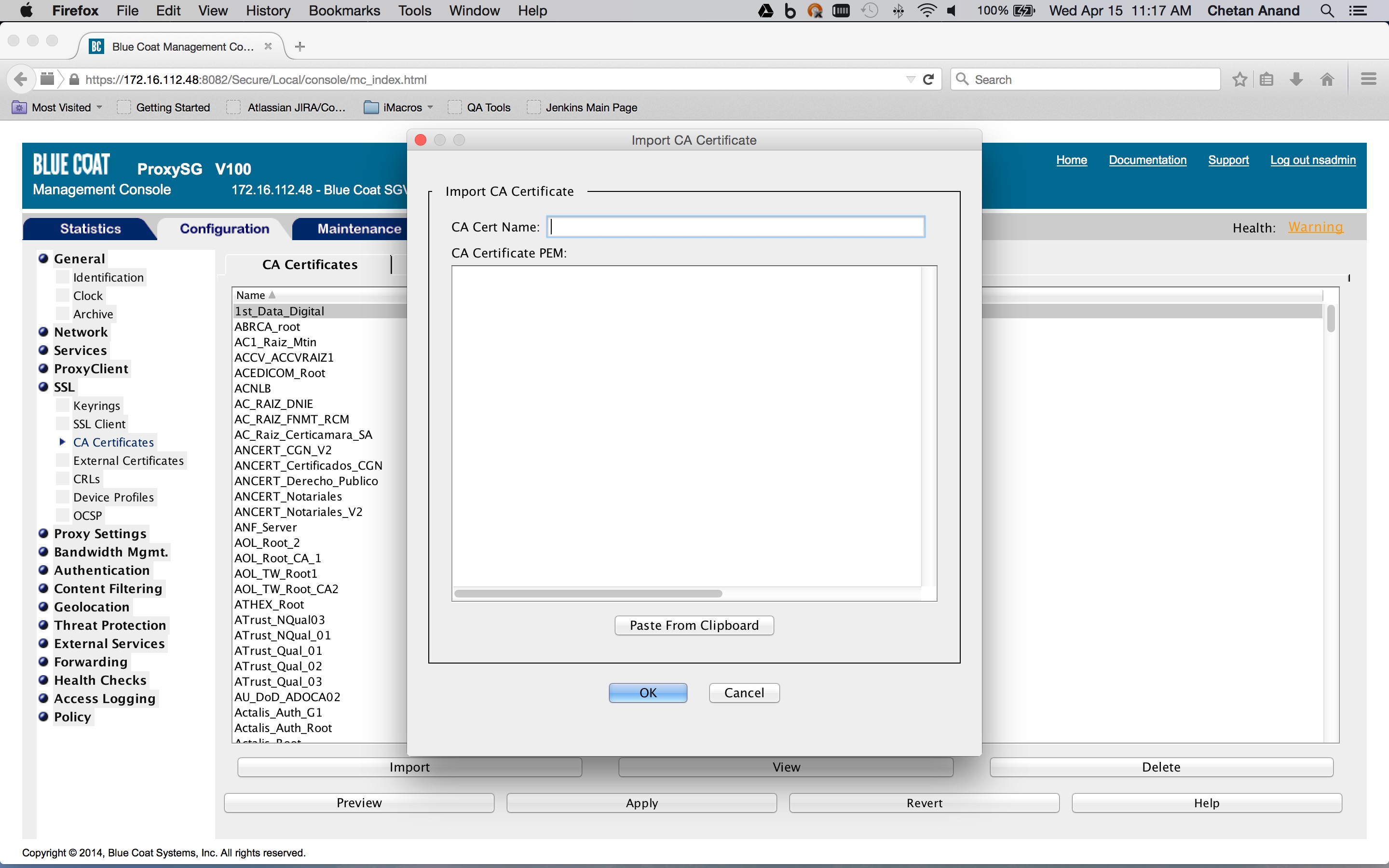Switch to the Statistics tab
Screen dimensions: 1389x868
pos(90,229)
